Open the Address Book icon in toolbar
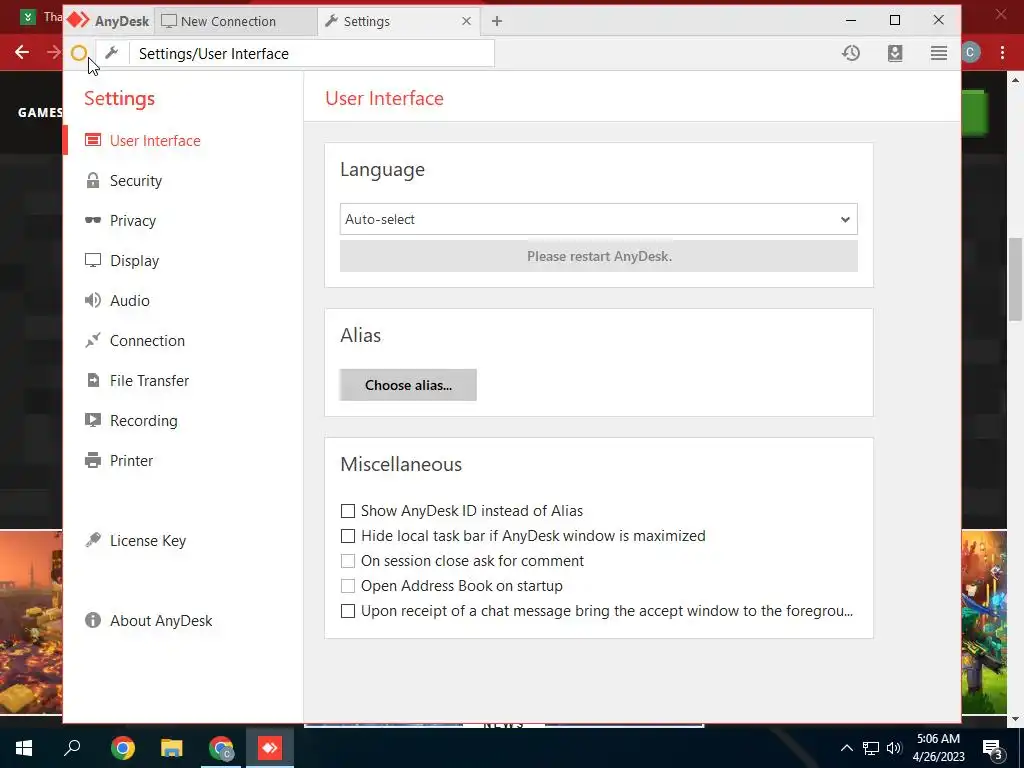 895,53
